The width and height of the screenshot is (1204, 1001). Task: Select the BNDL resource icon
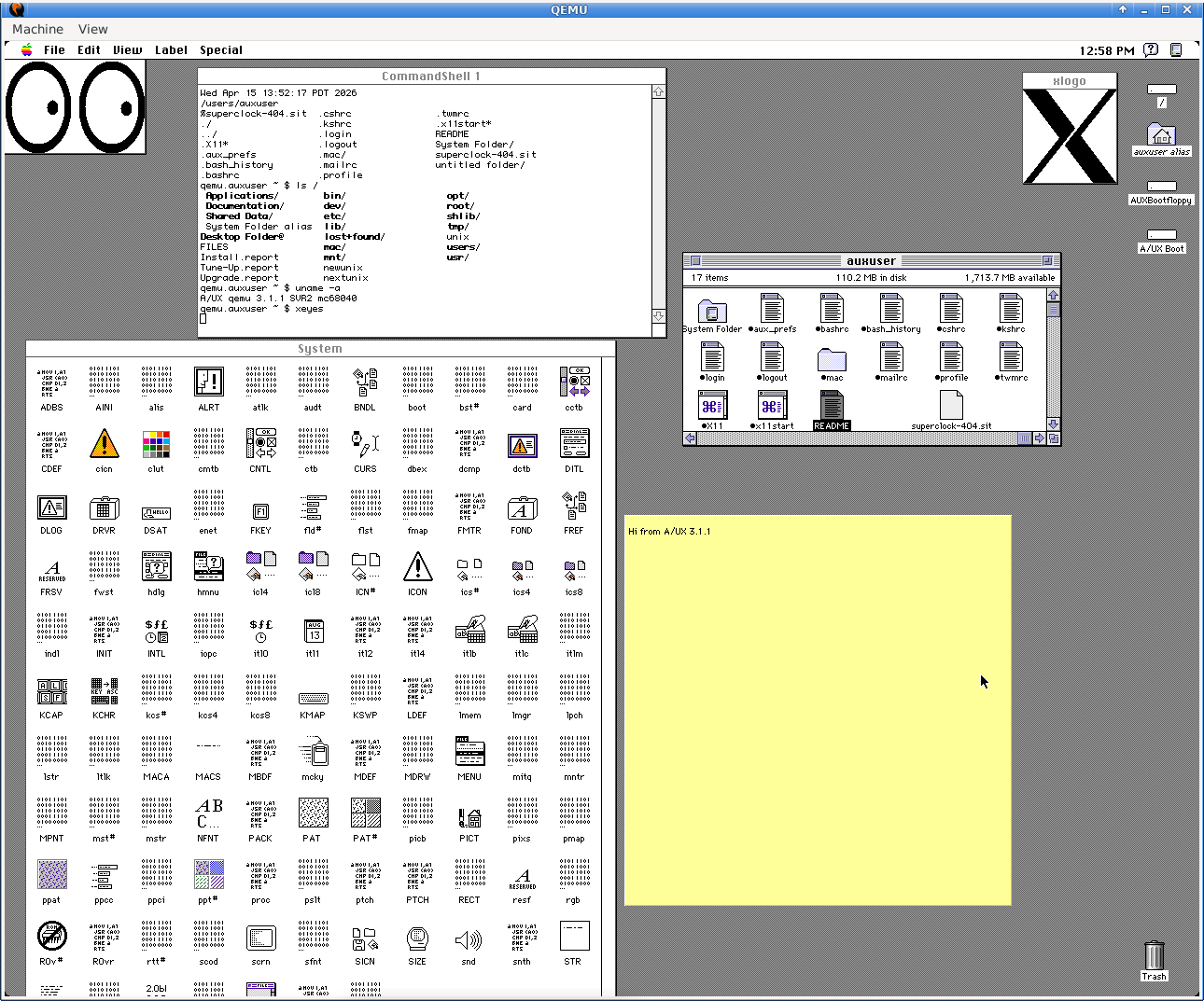365,382
